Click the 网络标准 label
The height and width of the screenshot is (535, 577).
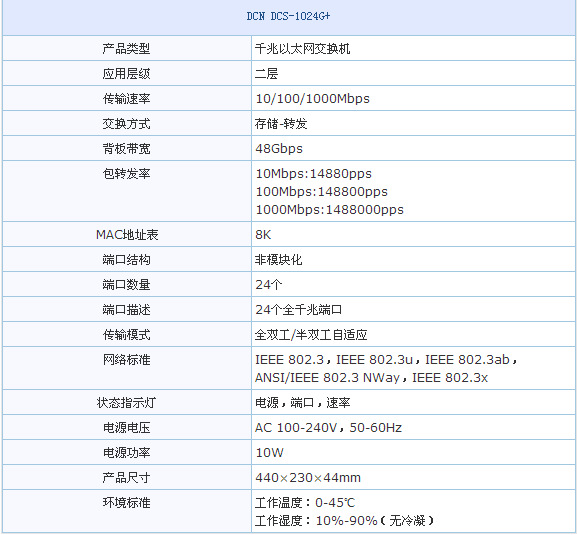[x=126, y=360]
